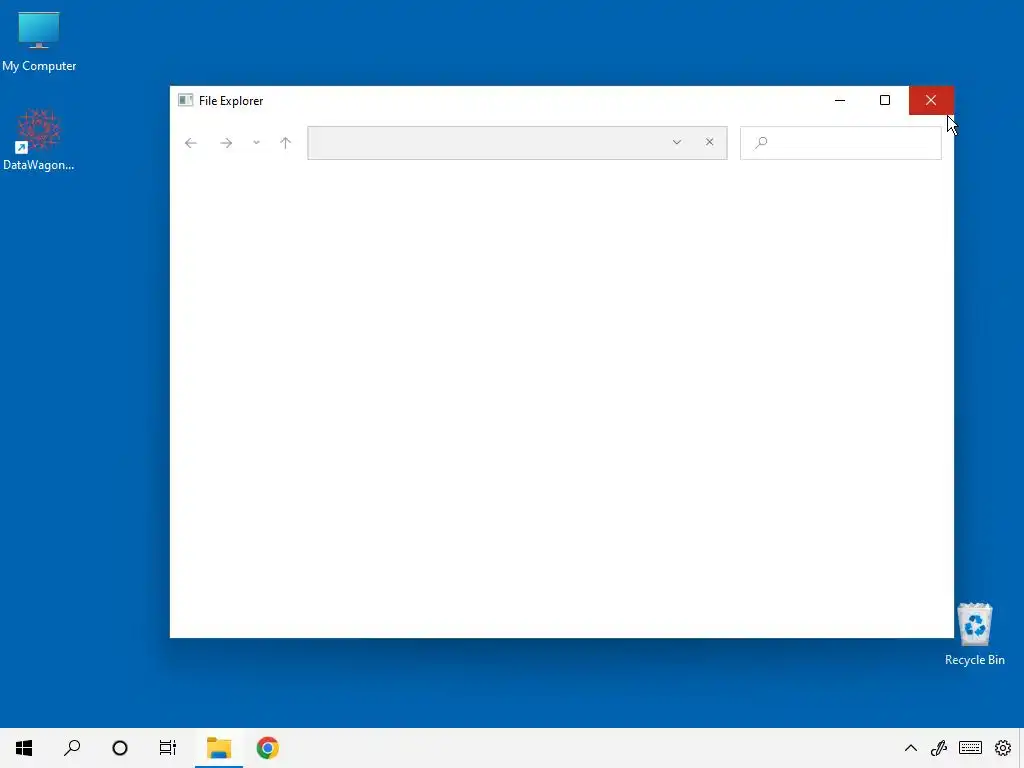
Task: Show hidden system tray icons
Action: [910, 748]
